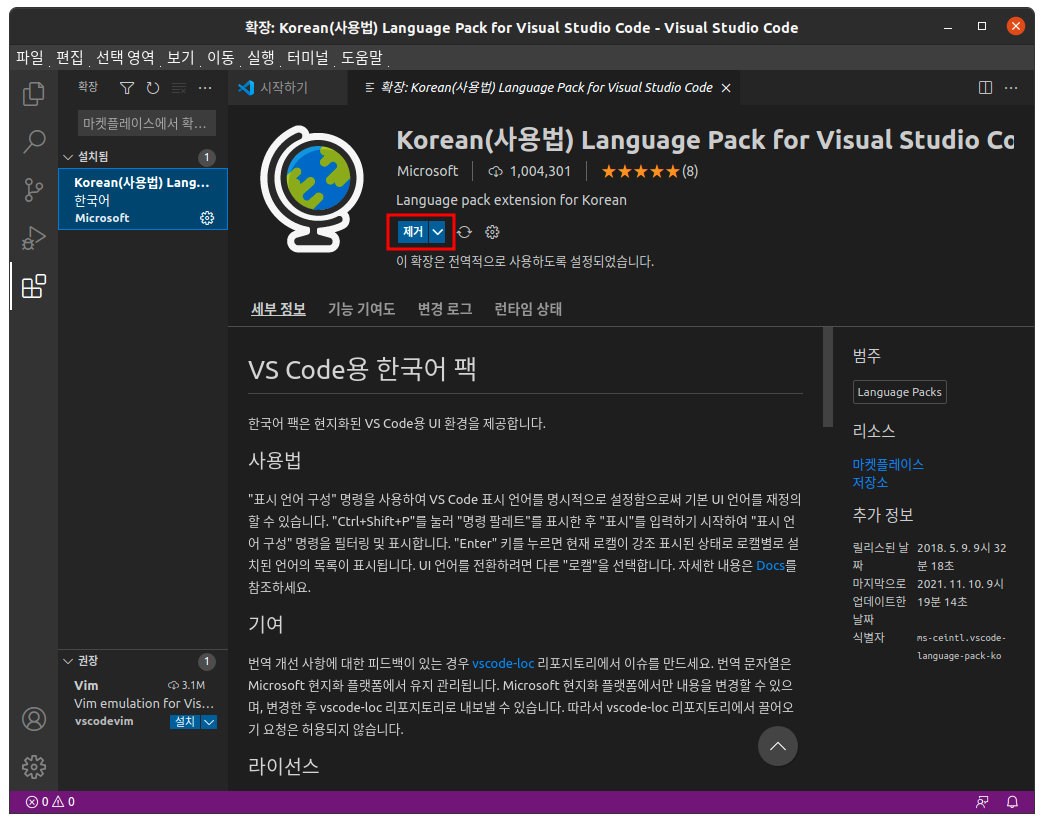Image resolution: width=1044 pixels, height=823 pixels.
Task: Select the 세부 정보 tab
Action: pos(278,309)
